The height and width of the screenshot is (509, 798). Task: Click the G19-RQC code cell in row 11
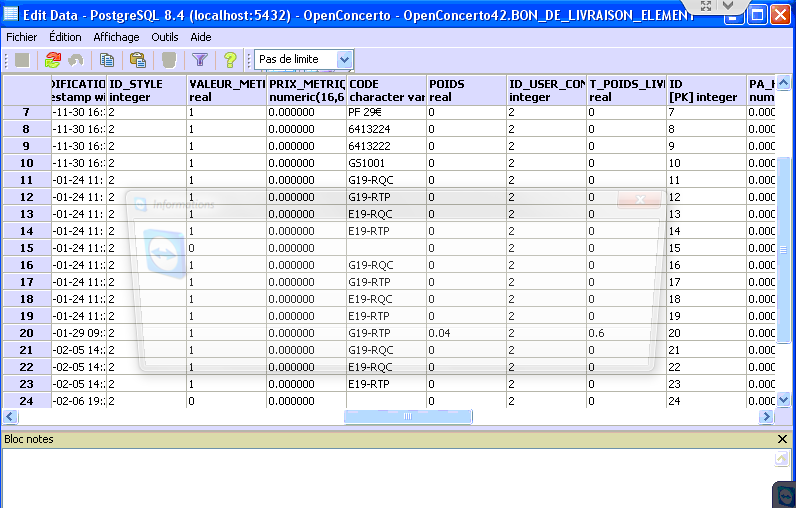[386, 180]
